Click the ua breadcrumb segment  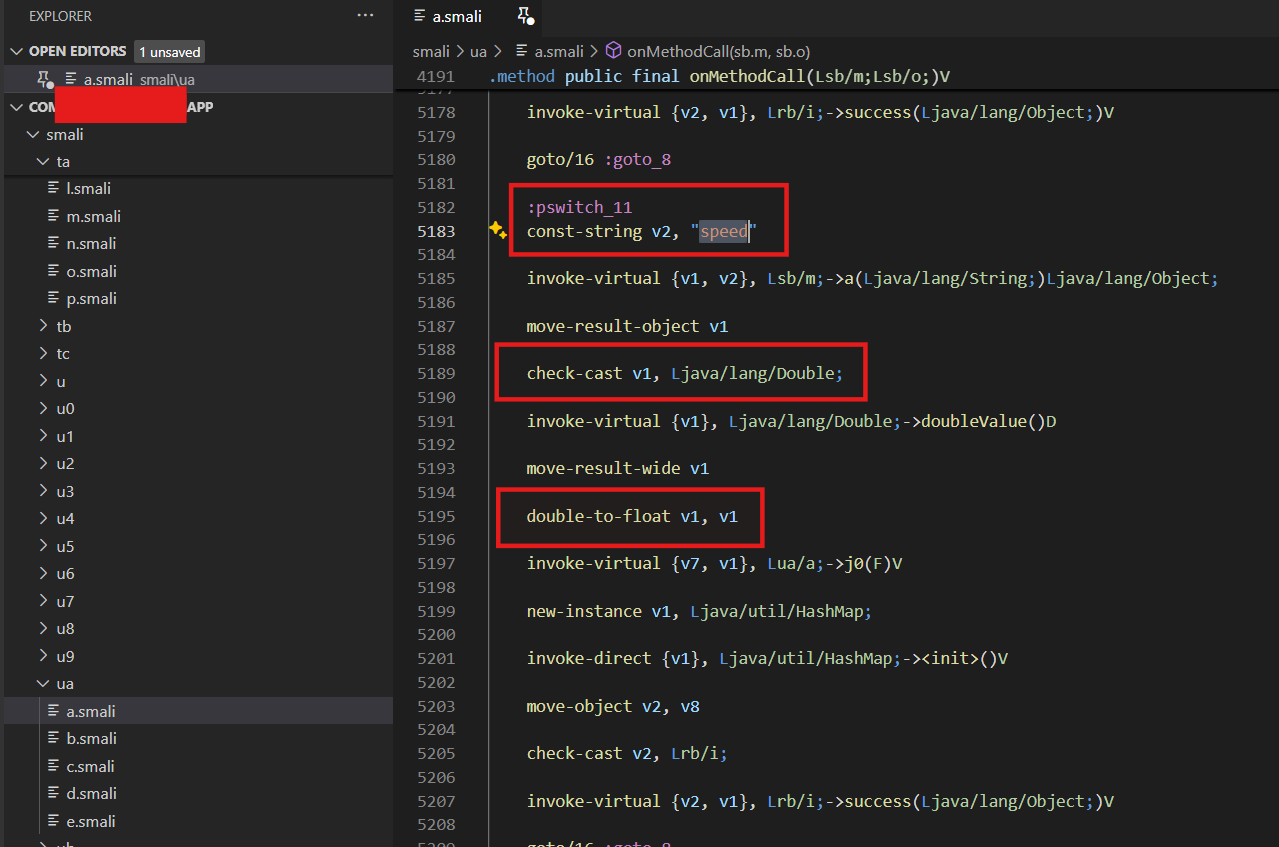pos(477,51)
